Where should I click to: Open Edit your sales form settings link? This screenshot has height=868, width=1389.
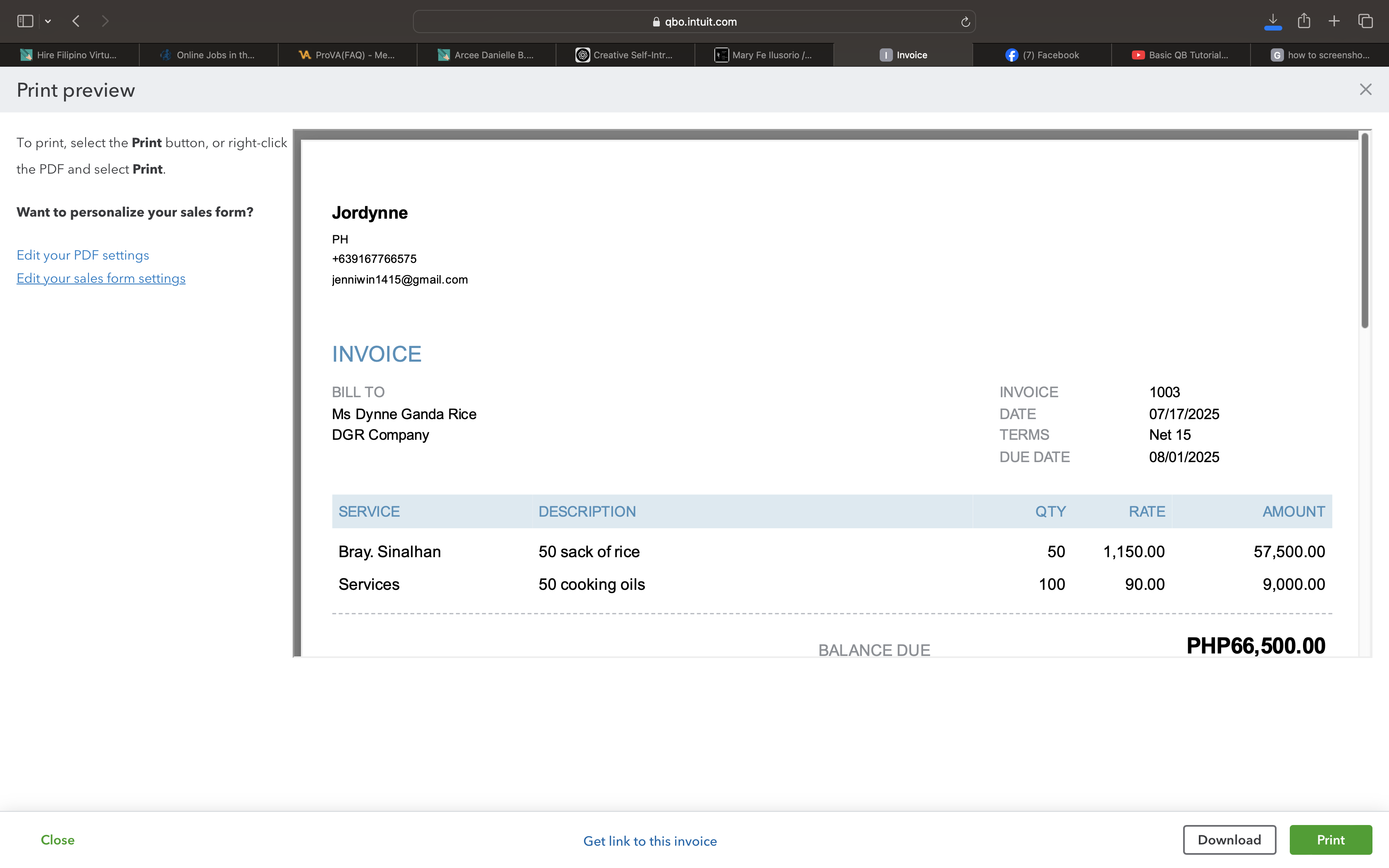[101, 279]
